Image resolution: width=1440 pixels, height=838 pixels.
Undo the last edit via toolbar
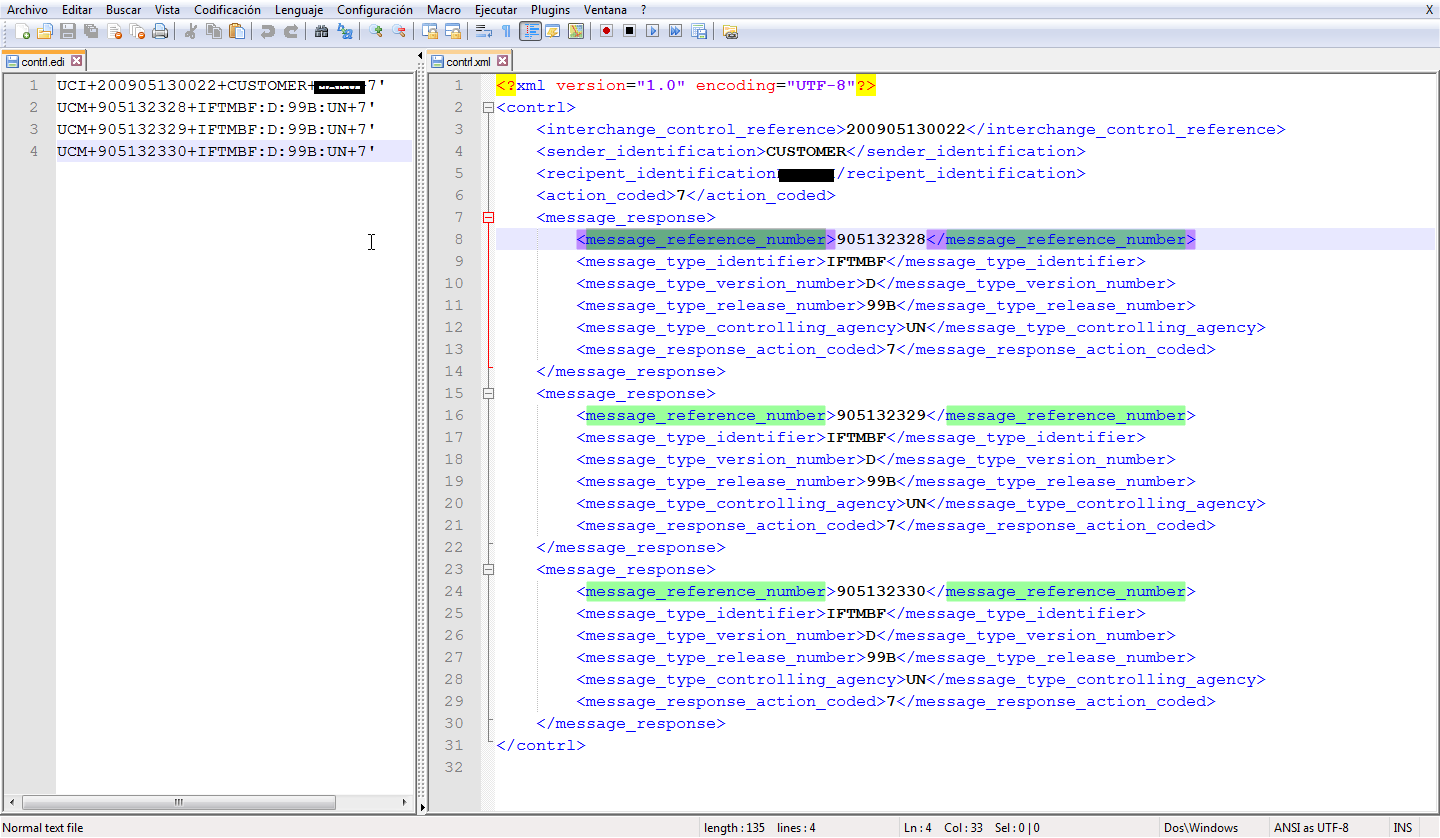[x=267, y=31]
